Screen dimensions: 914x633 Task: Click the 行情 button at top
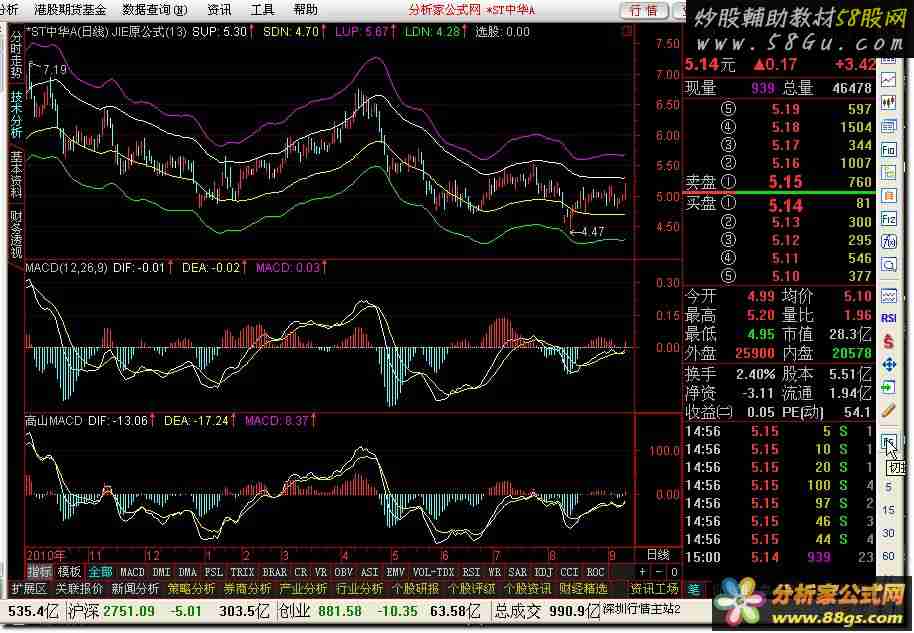coord(644,10)
